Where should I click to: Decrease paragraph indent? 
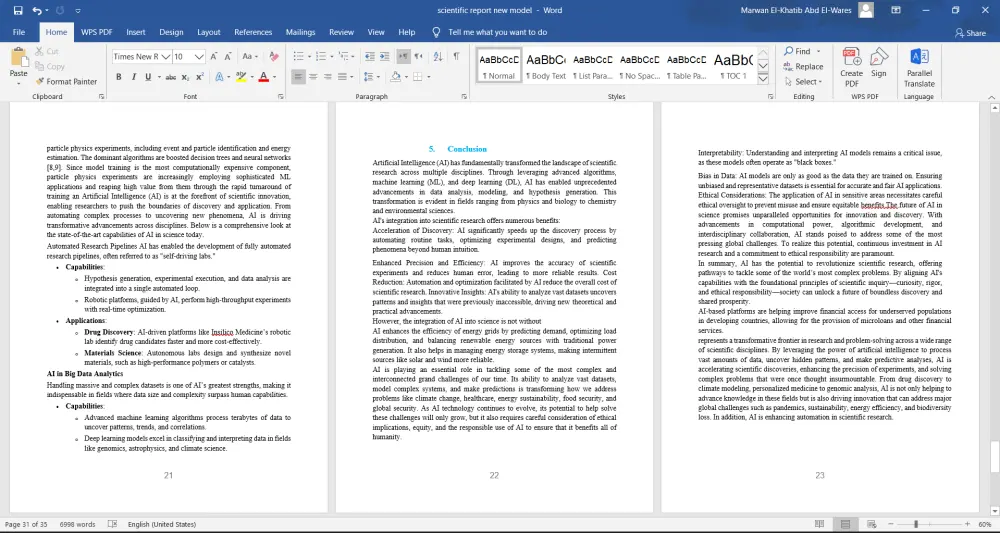tap(369, 57)
